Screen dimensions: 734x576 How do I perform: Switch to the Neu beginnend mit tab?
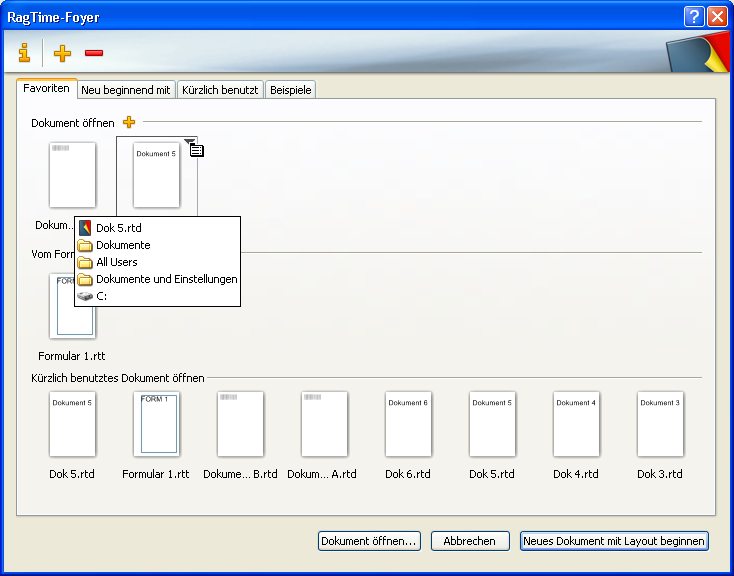(x=127, y=90)
